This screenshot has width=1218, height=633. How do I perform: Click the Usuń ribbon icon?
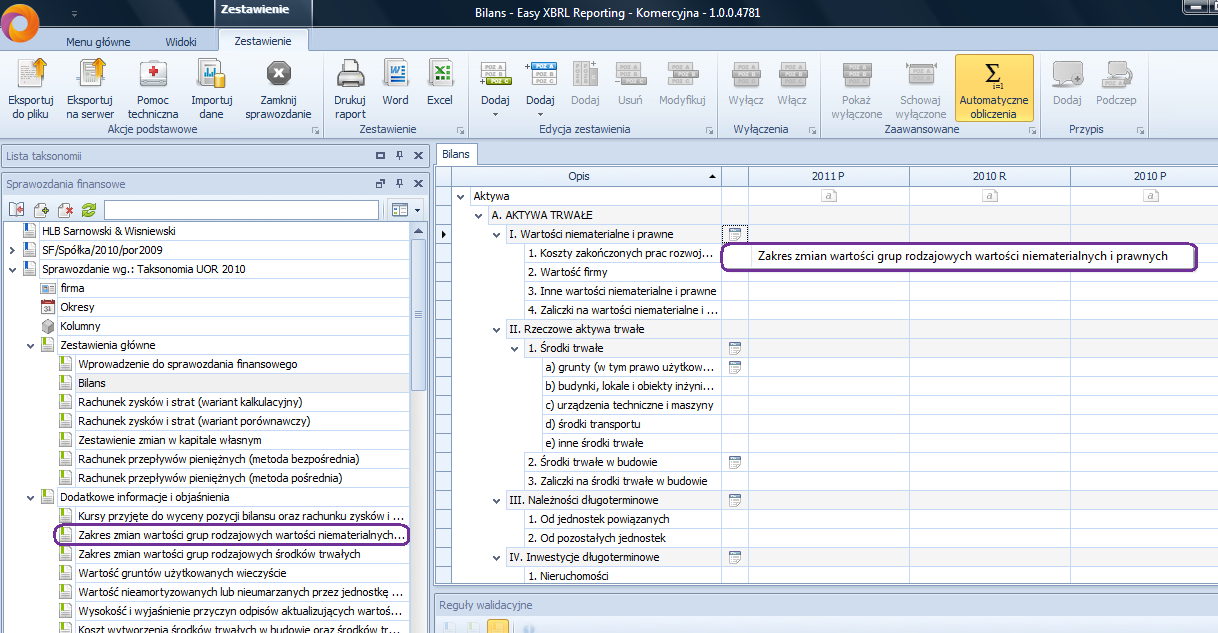click(x=630, y=74)
